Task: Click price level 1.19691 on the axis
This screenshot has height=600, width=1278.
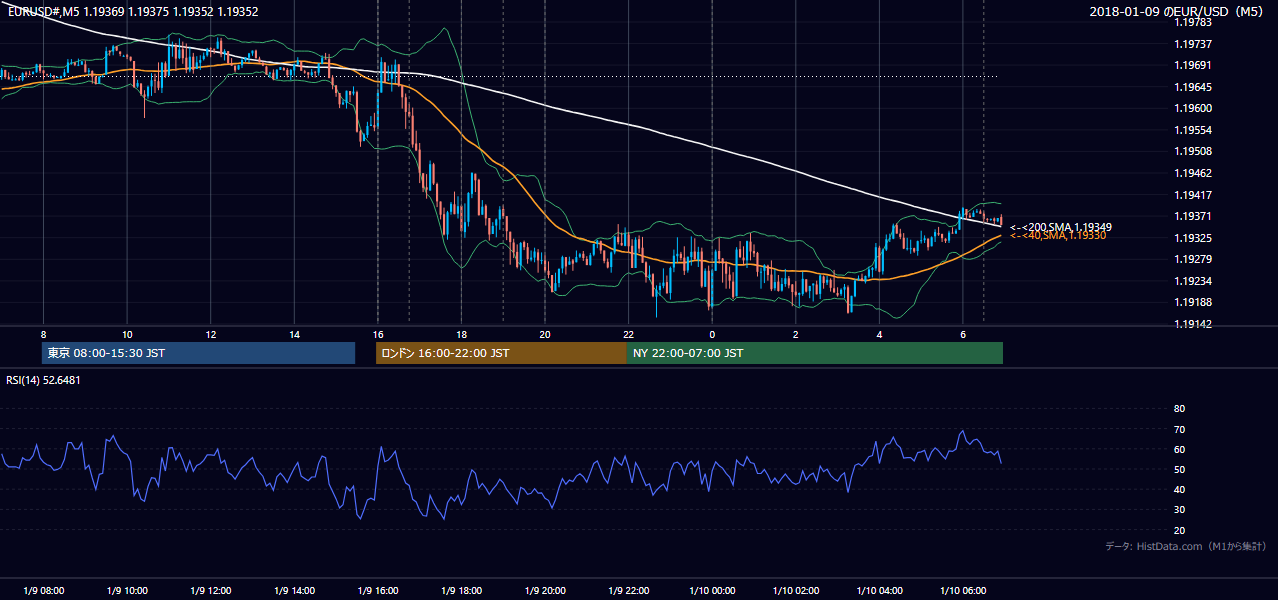Action: (x=1193, y=65)
